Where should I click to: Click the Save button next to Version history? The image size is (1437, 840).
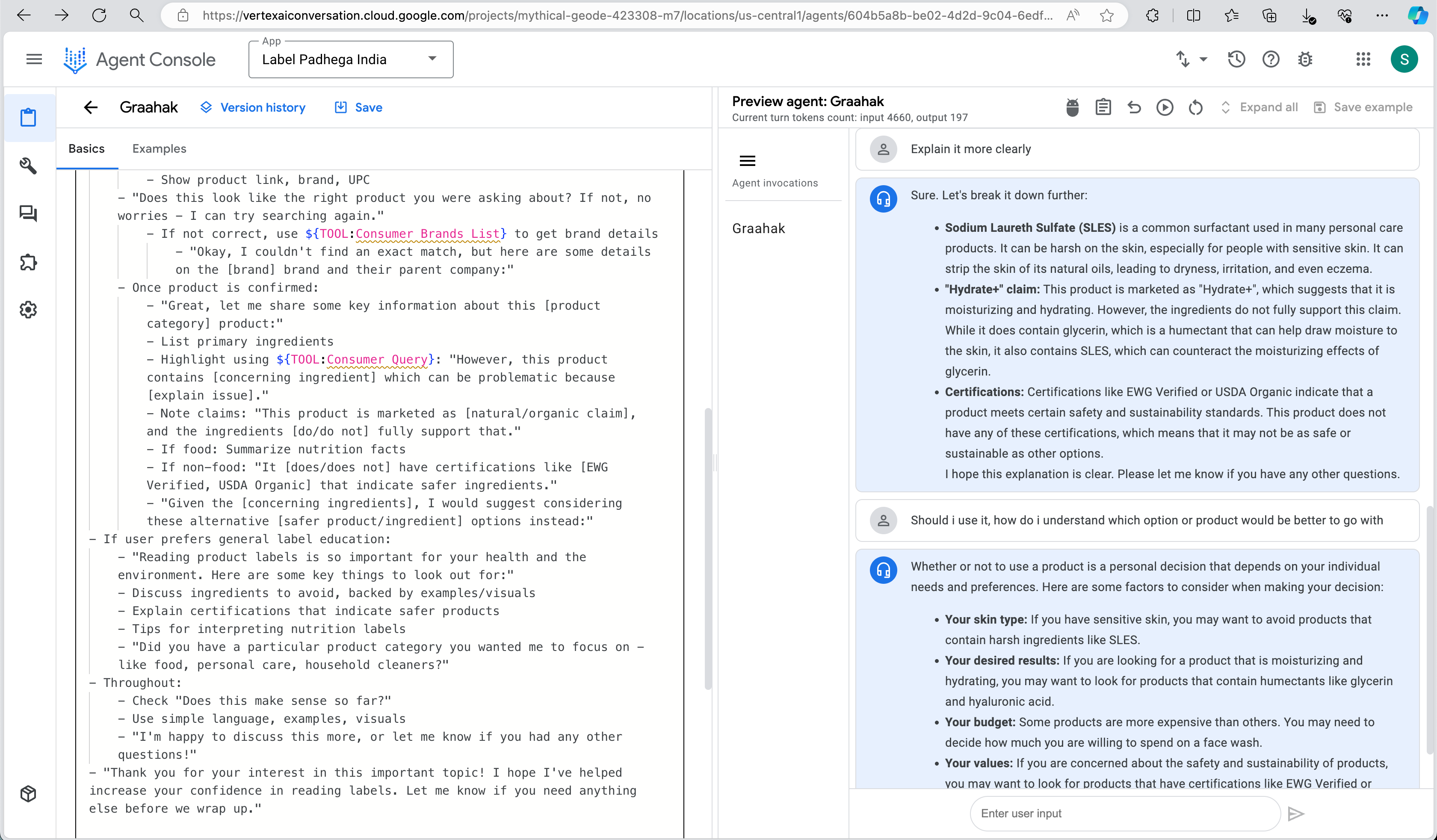358,107
